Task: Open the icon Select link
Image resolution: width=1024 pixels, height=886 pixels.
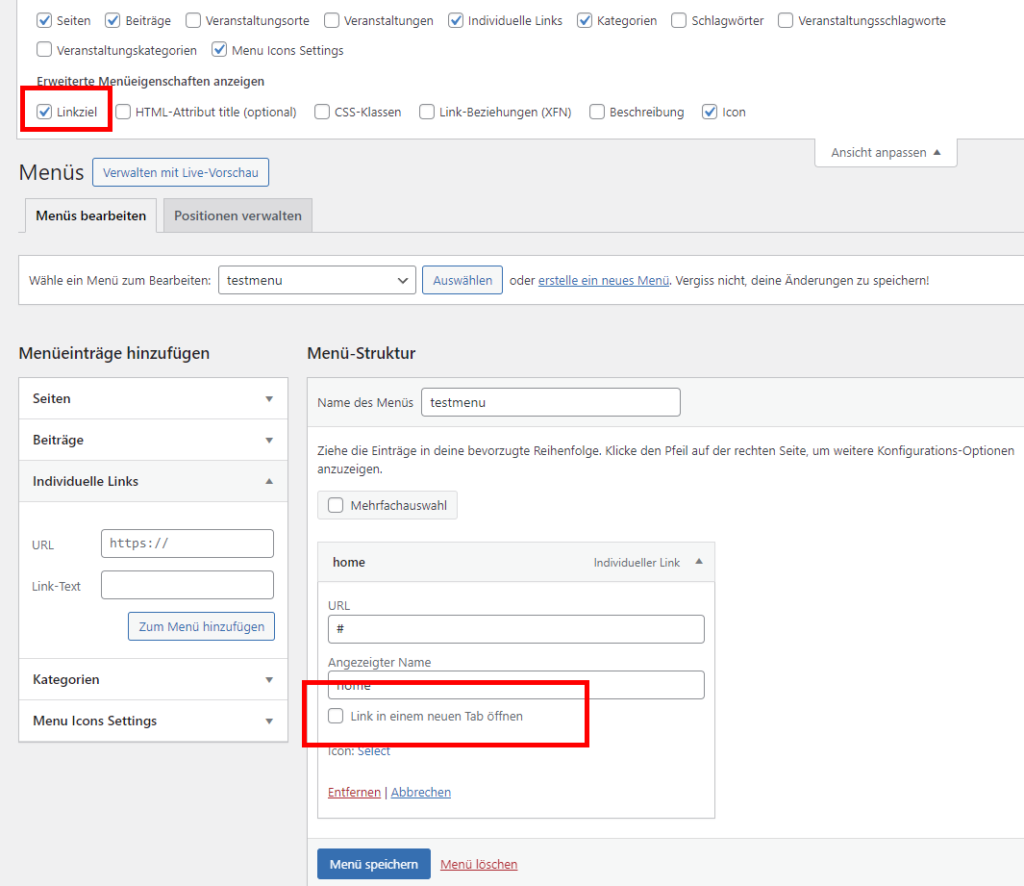Action: point(374,751)
